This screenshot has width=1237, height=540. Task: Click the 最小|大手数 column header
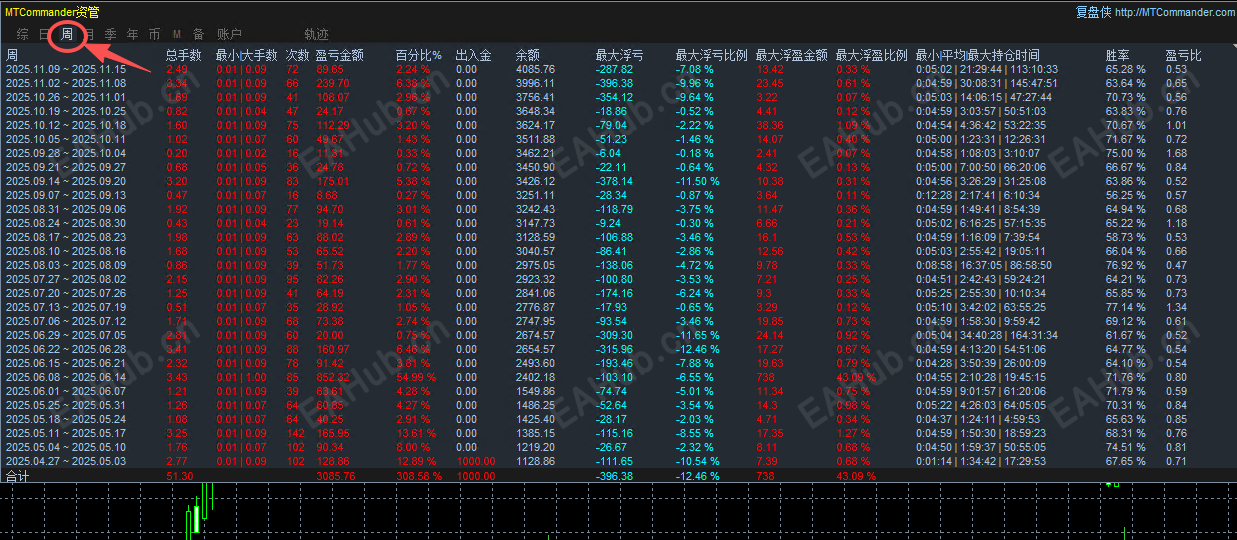pos(246,55)
